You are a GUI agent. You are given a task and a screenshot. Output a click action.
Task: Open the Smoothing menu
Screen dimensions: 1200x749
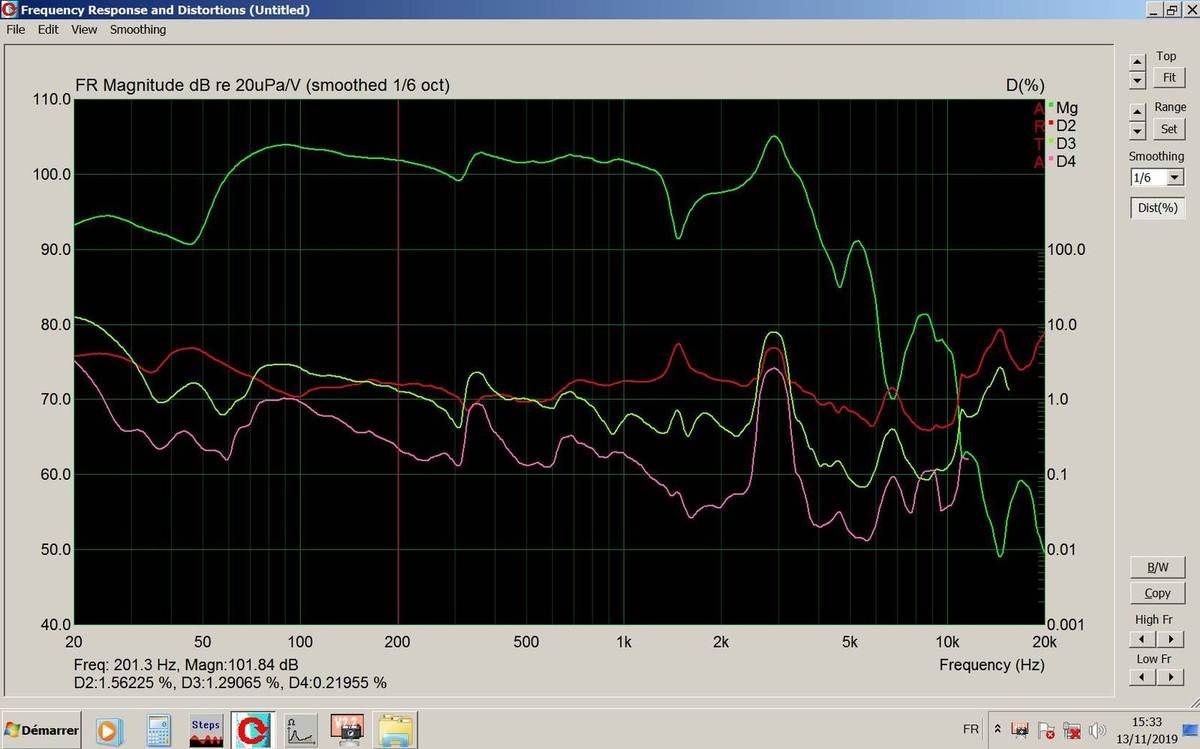point(137,30)
